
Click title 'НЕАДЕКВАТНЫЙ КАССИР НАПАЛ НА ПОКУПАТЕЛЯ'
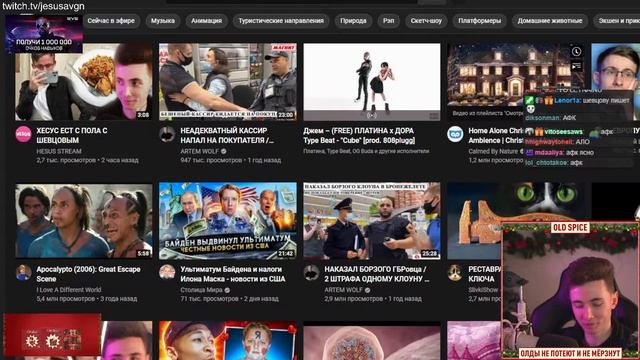point(227,136)
